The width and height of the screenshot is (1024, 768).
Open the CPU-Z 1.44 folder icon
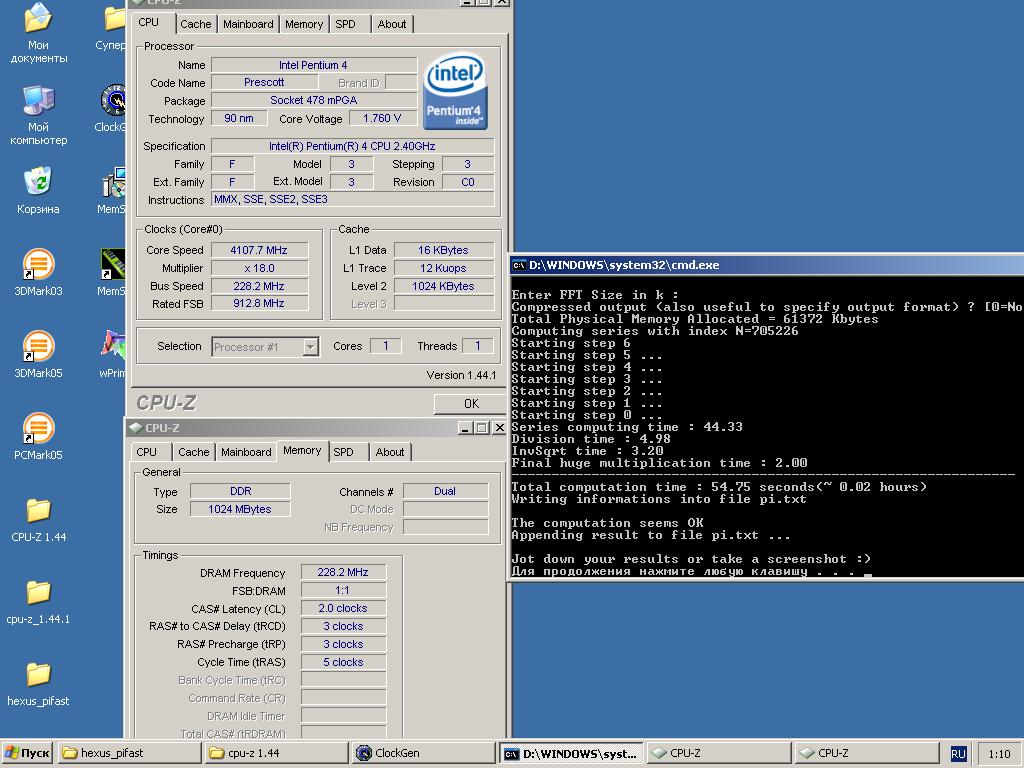point(38,511)
